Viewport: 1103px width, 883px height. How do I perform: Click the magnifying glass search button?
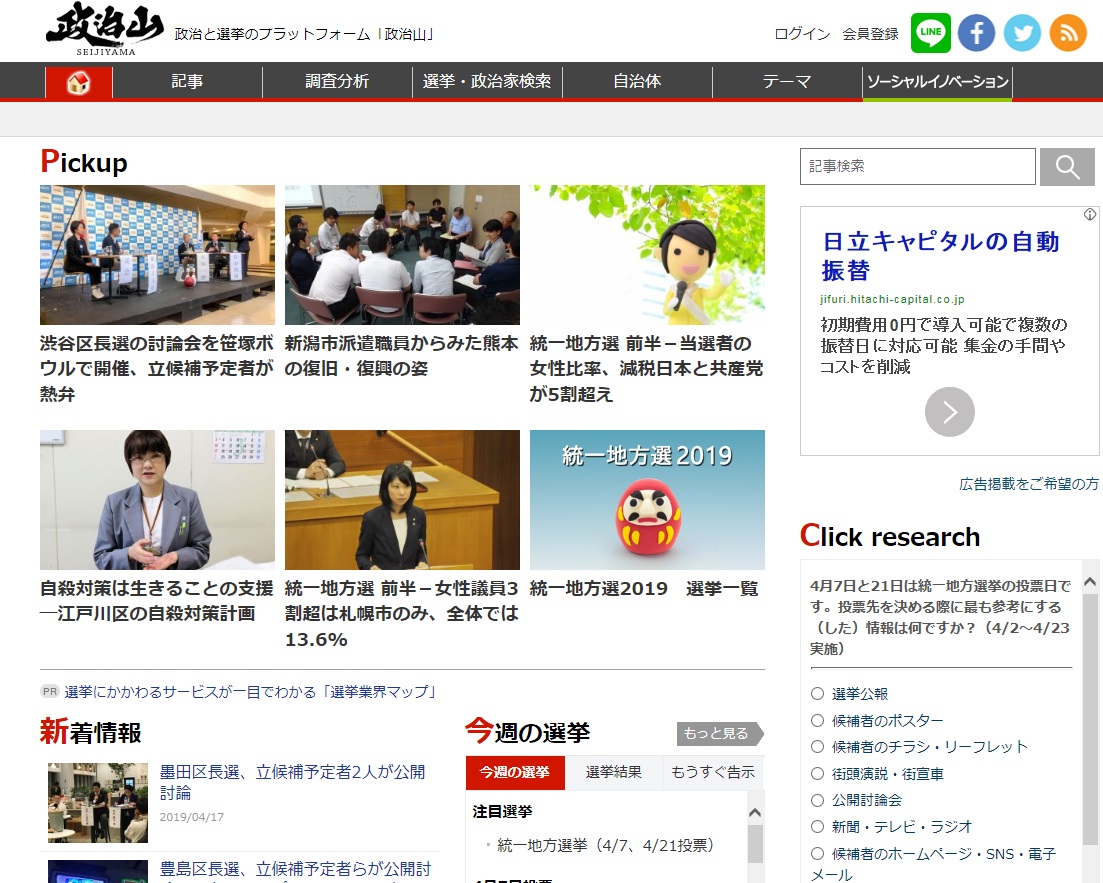[x=1067, y=167]
